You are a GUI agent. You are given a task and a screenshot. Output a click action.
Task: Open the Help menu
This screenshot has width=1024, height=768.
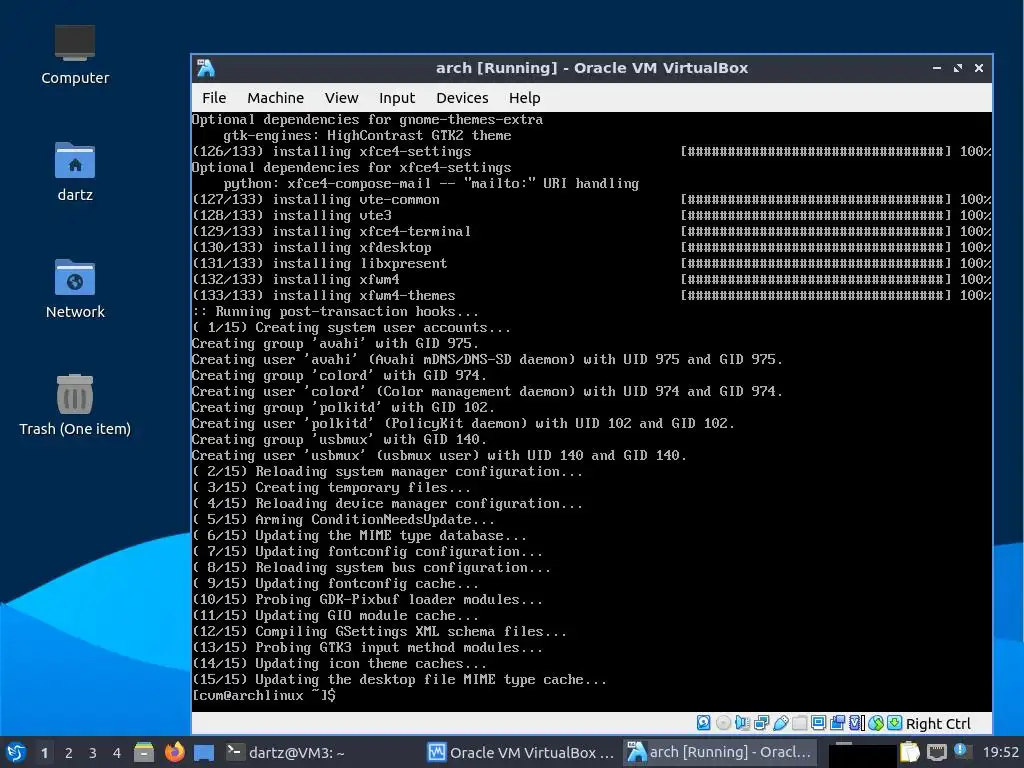pyautogui.click(x=524, y=98)
